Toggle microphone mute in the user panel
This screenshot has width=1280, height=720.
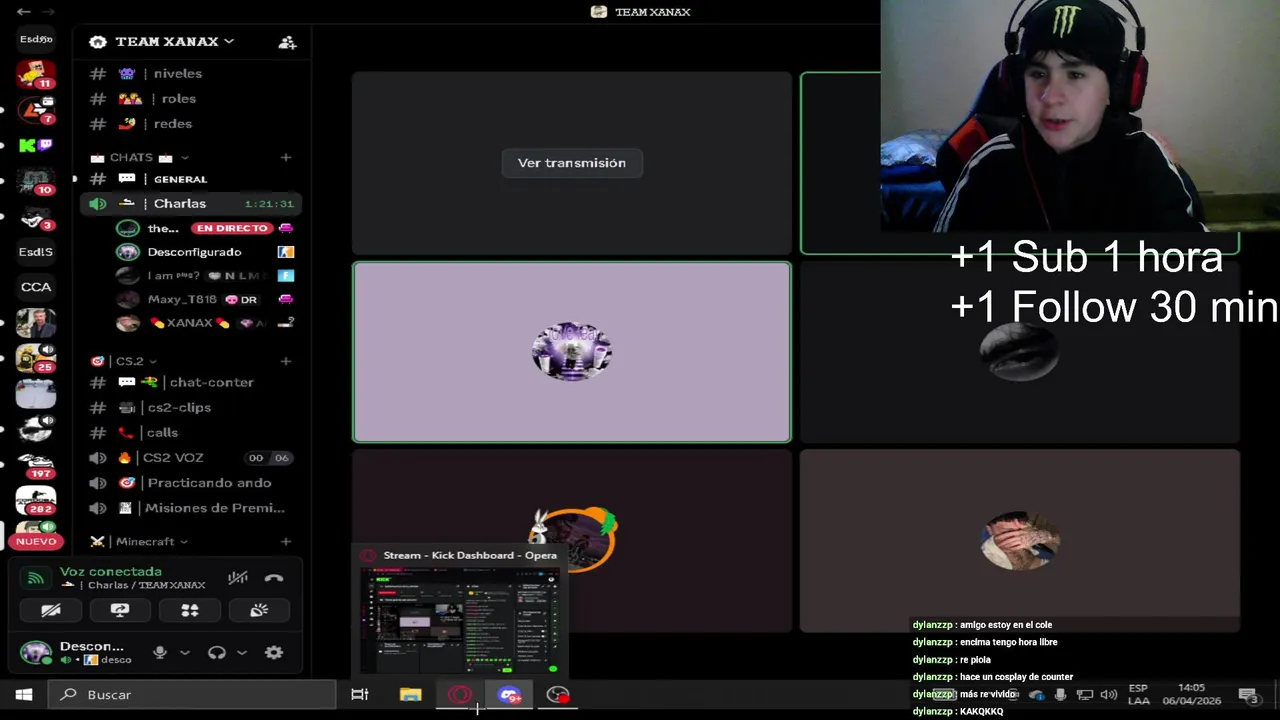pyautogui.click(x=159, y=653)
